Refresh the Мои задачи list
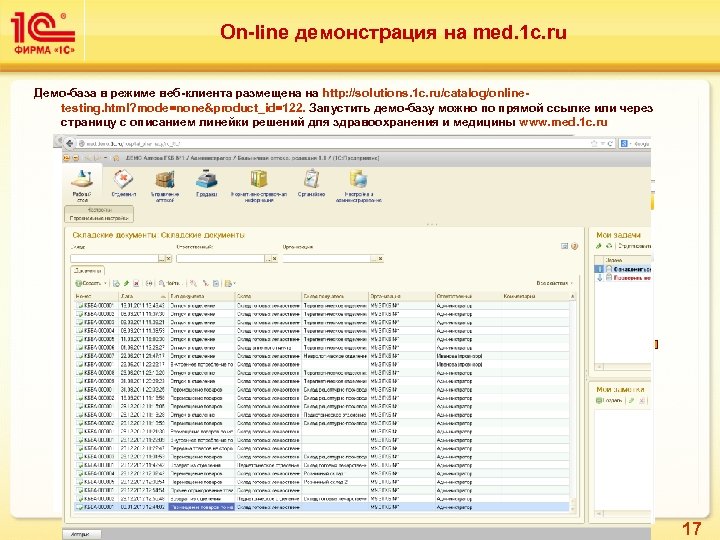The width and height of the screenshot is (720, 540). pos(609,246)
